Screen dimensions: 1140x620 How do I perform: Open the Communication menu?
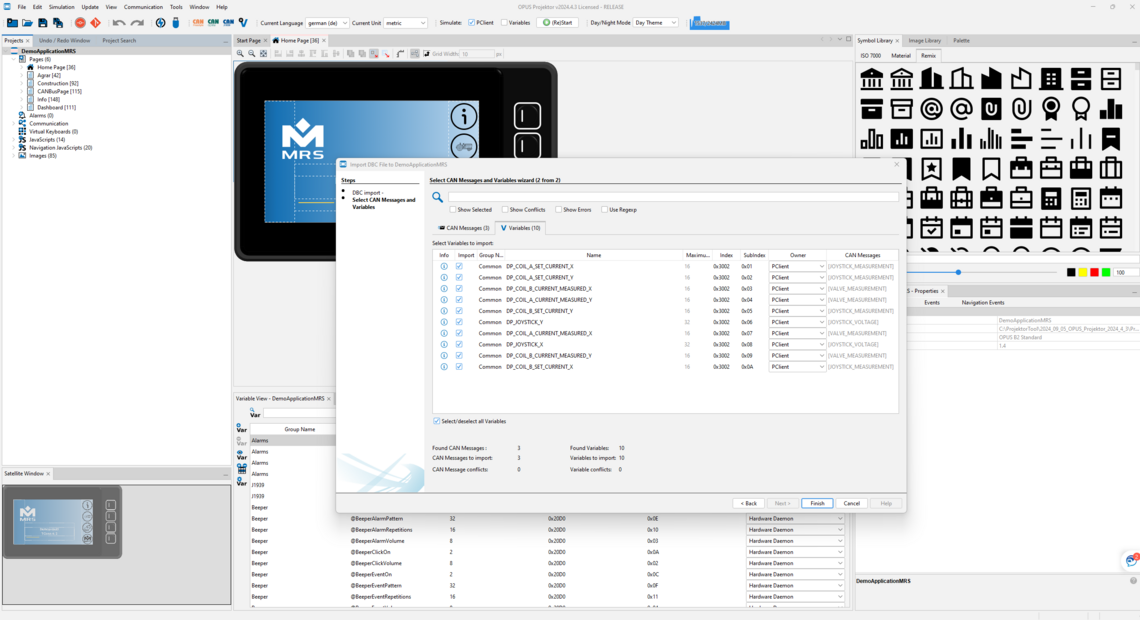(142, 6)
